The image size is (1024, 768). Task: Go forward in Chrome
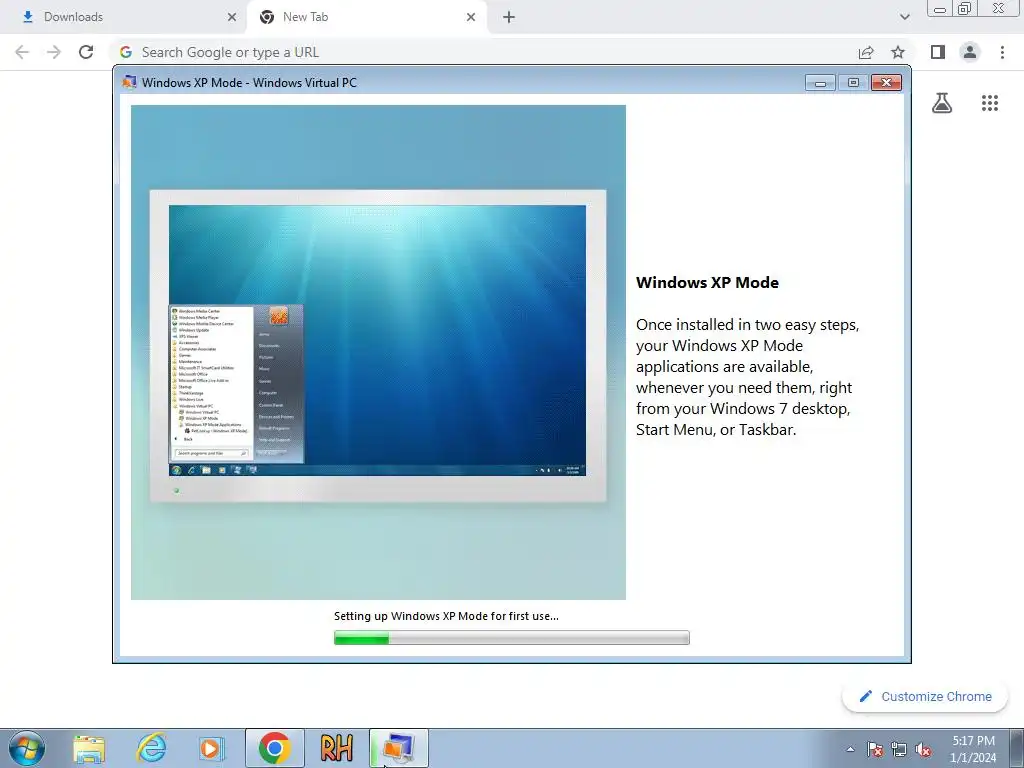tap(54, 52)
